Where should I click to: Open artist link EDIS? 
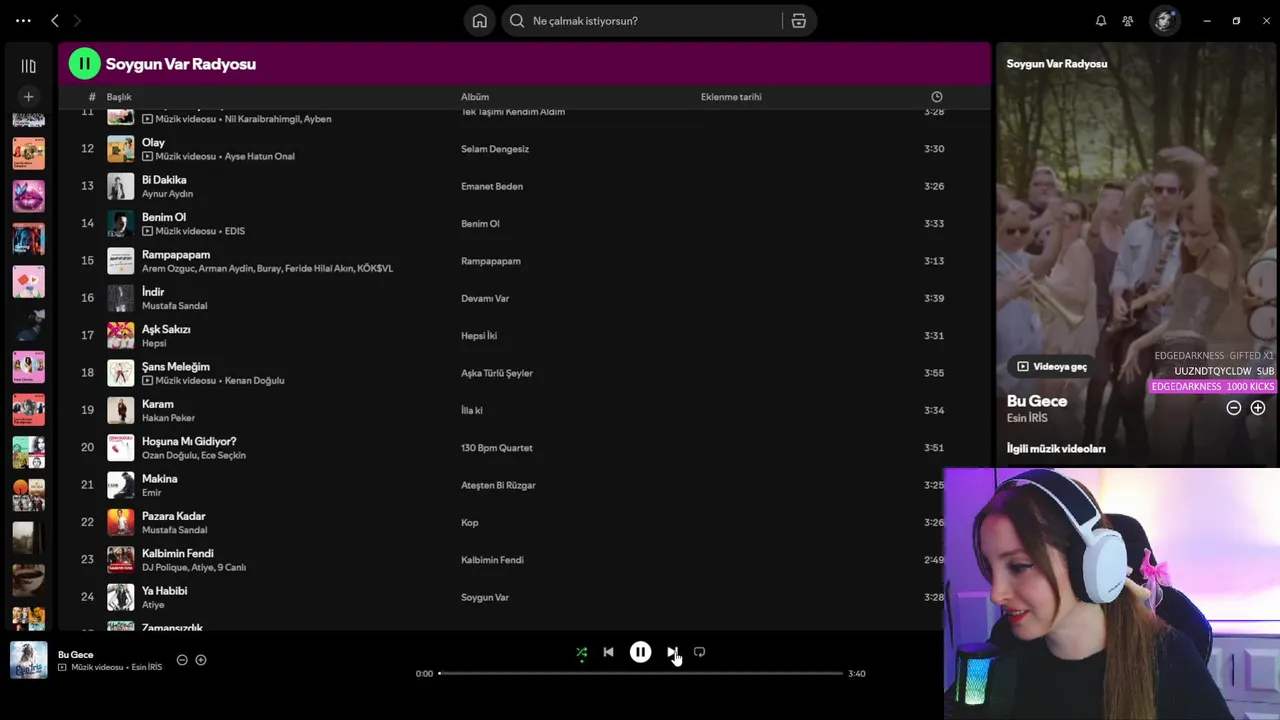coord(234,231)
